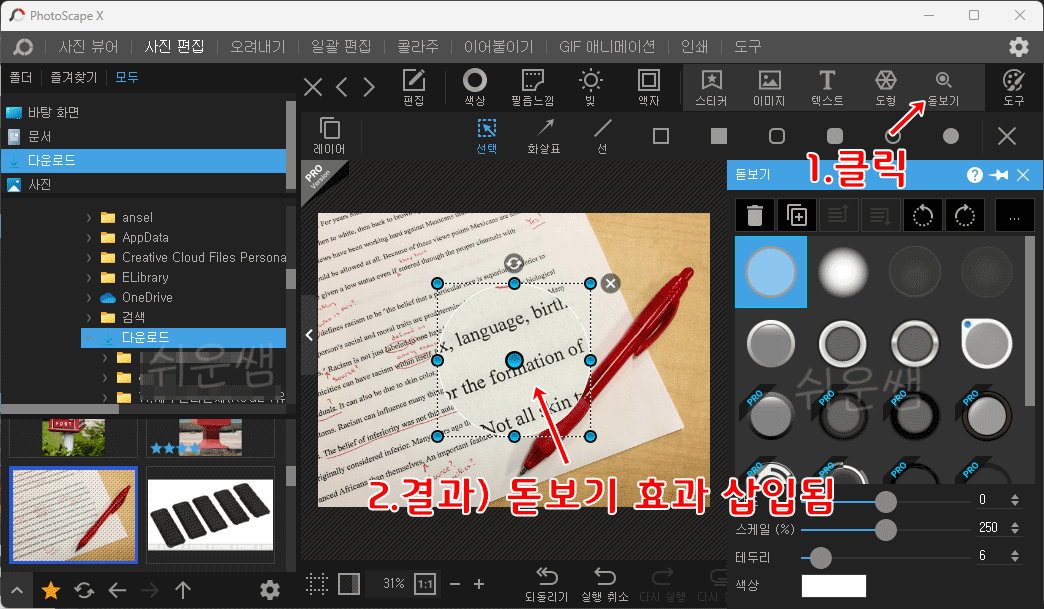Close the 돋보기 panel
Screen dimensions: 1044x609
[1023, 175]
